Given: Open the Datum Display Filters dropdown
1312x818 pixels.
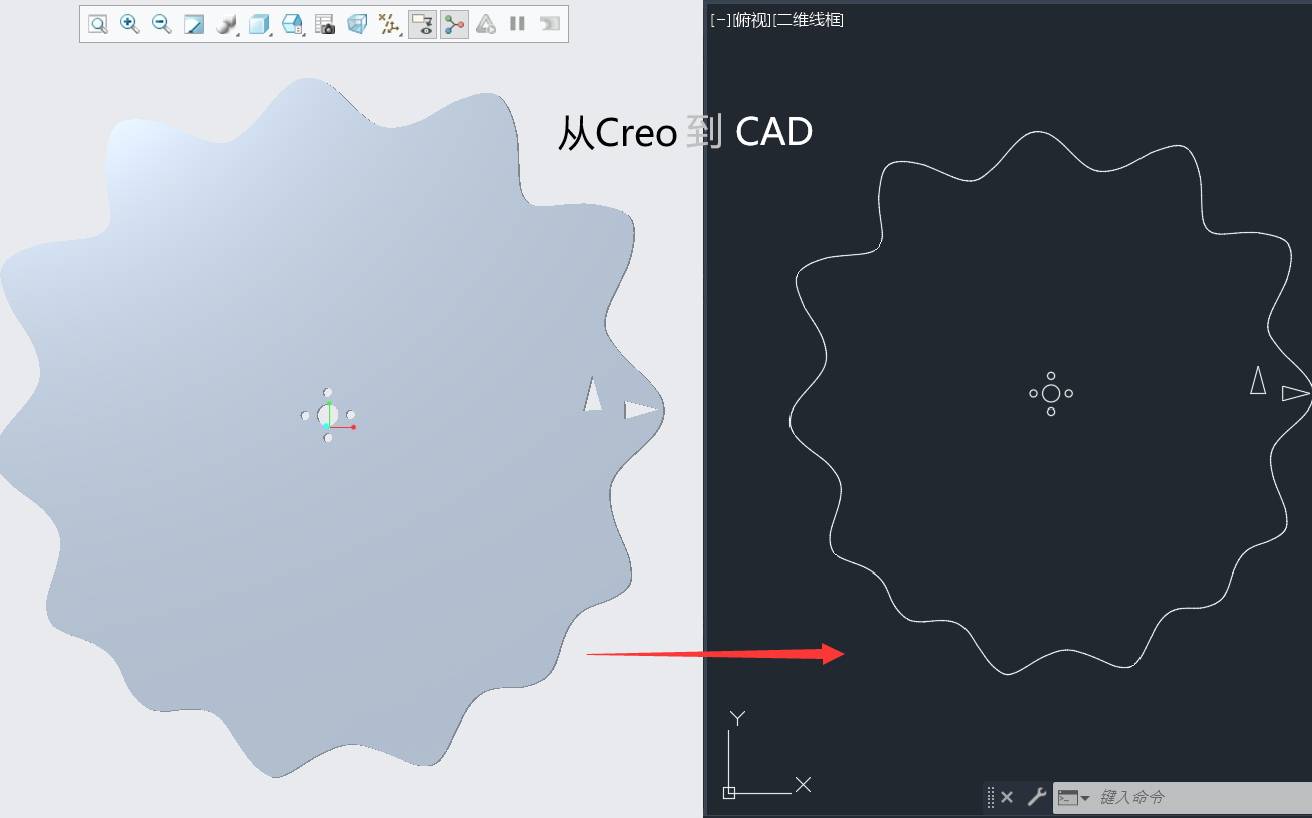Looking at the screenshot, I should 389,24.
